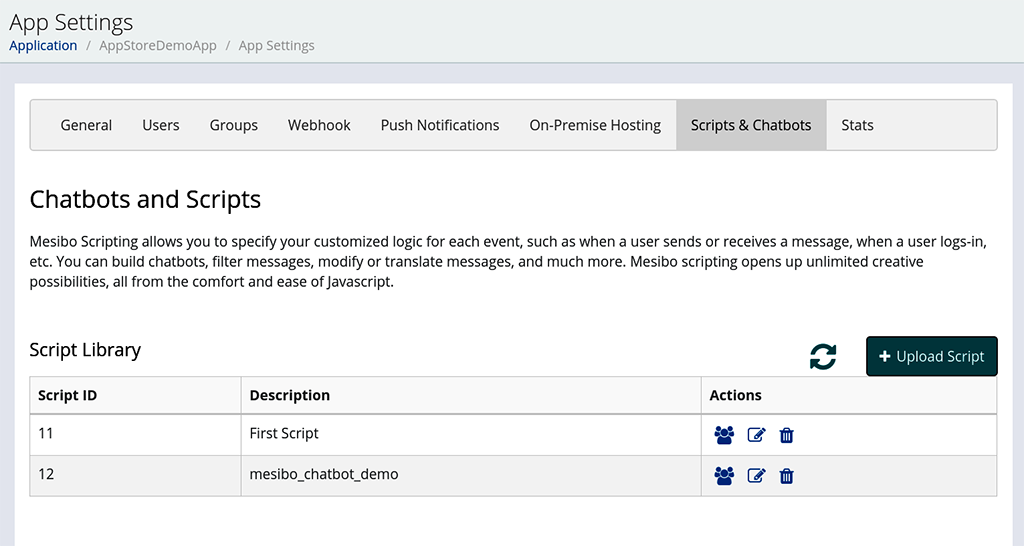Image resolution: width=1024 pixels, height=546 pixels.
Task: Click the AppStoreDemoApp breadcrumb
Action: click(x=158, y=46)
